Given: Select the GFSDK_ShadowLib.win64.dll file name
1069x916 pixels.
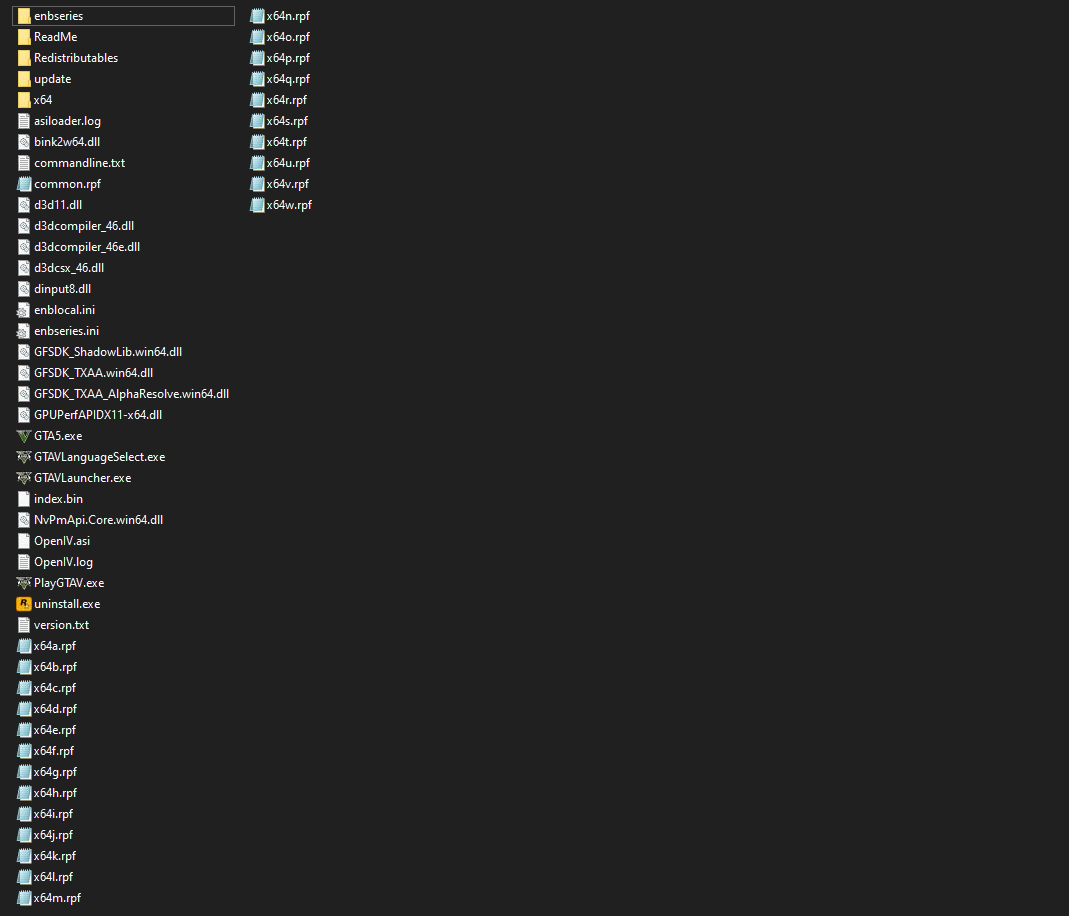Looking at the screenshot, I should [108, 352].
